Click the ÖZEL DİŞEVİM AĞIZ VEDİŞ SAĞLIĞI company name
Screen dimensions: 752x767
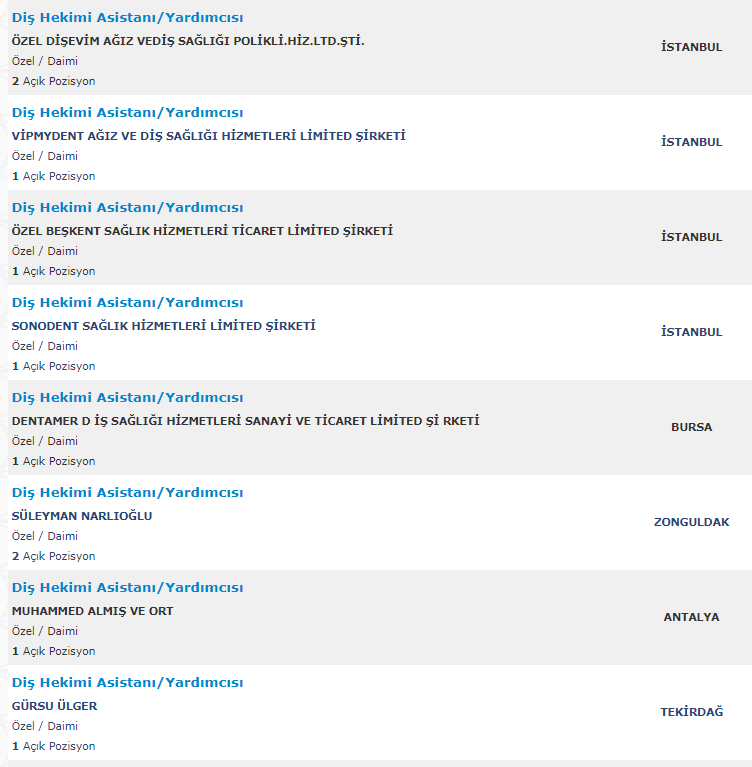coord(188,41)
